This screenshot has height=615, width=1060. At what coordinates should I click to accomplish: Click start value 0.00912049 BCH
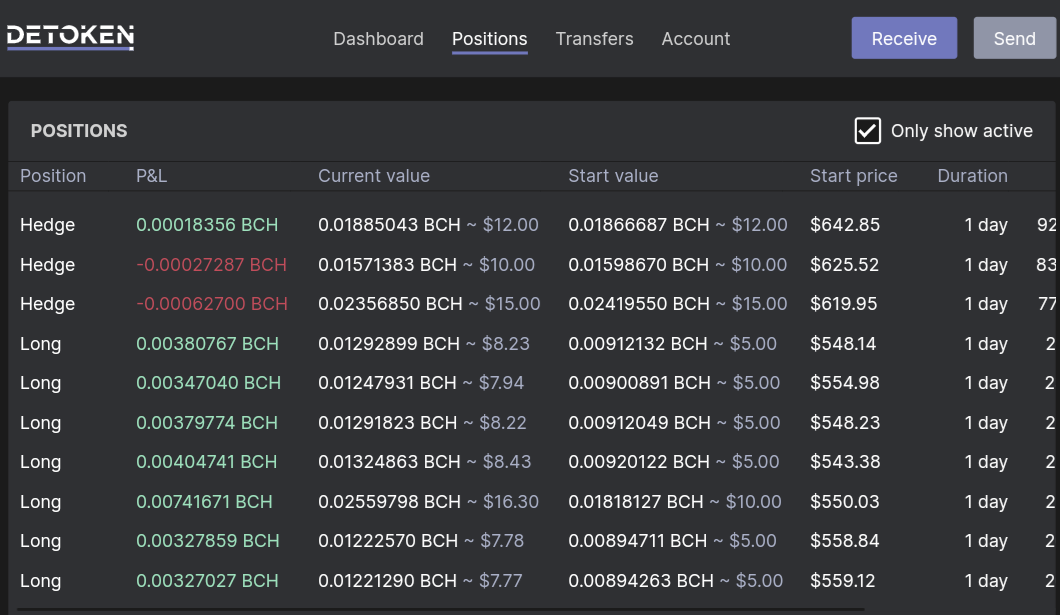click(x=640, y=422)
